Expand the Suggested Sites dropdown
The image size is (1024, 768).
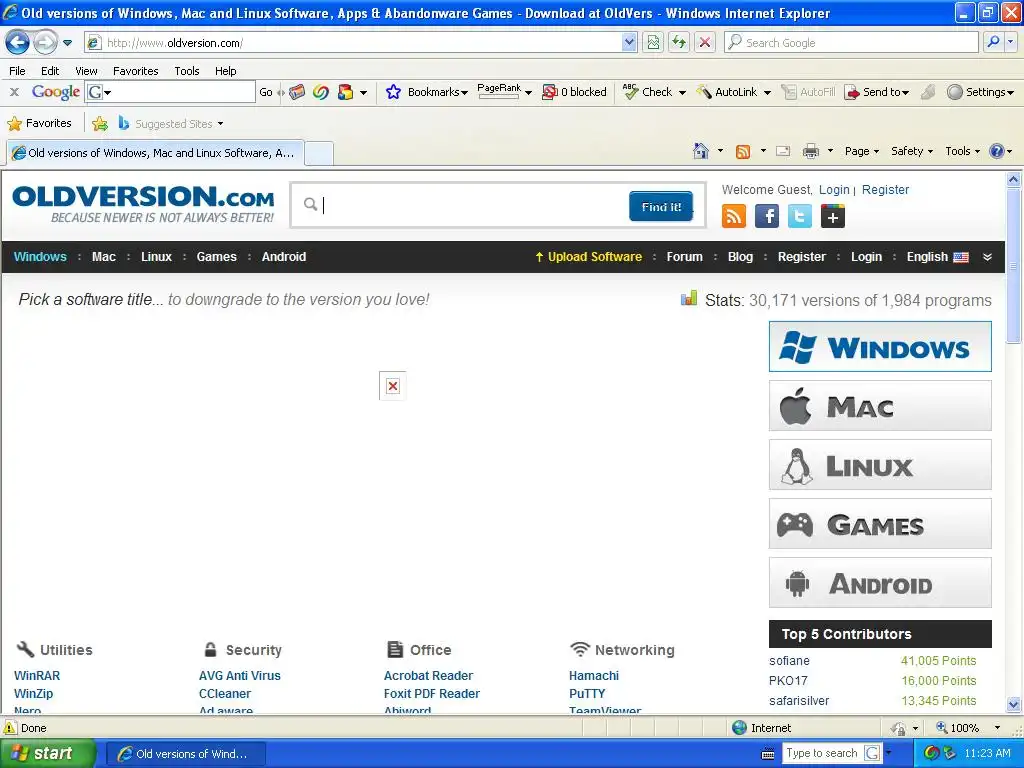(220, 123)
